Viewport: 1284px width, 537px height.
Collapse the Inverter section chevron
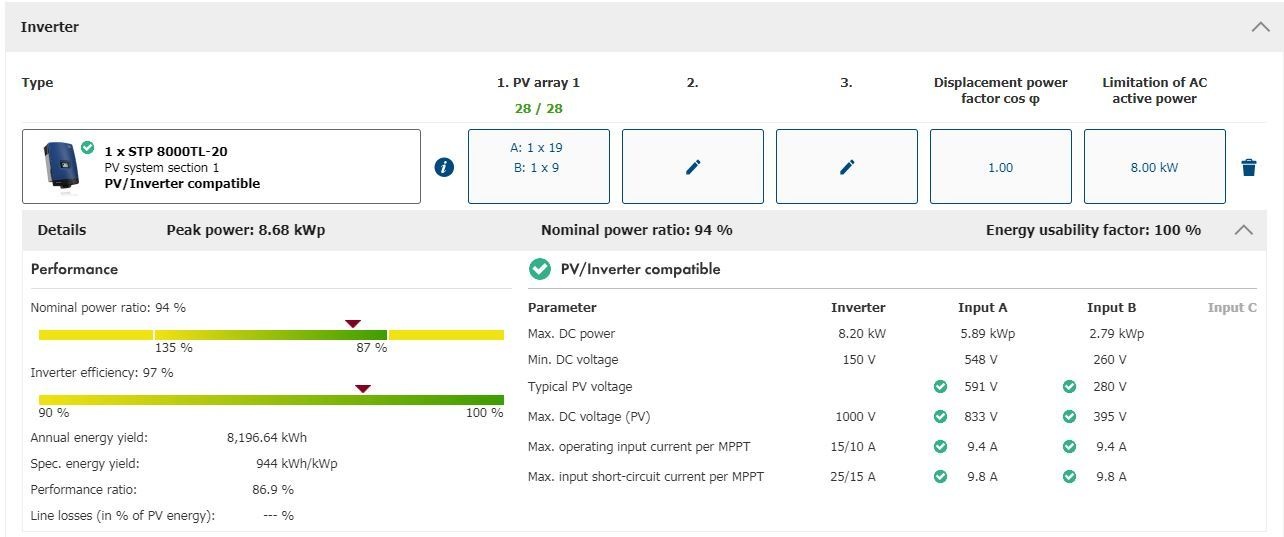tap(1260, 27)
